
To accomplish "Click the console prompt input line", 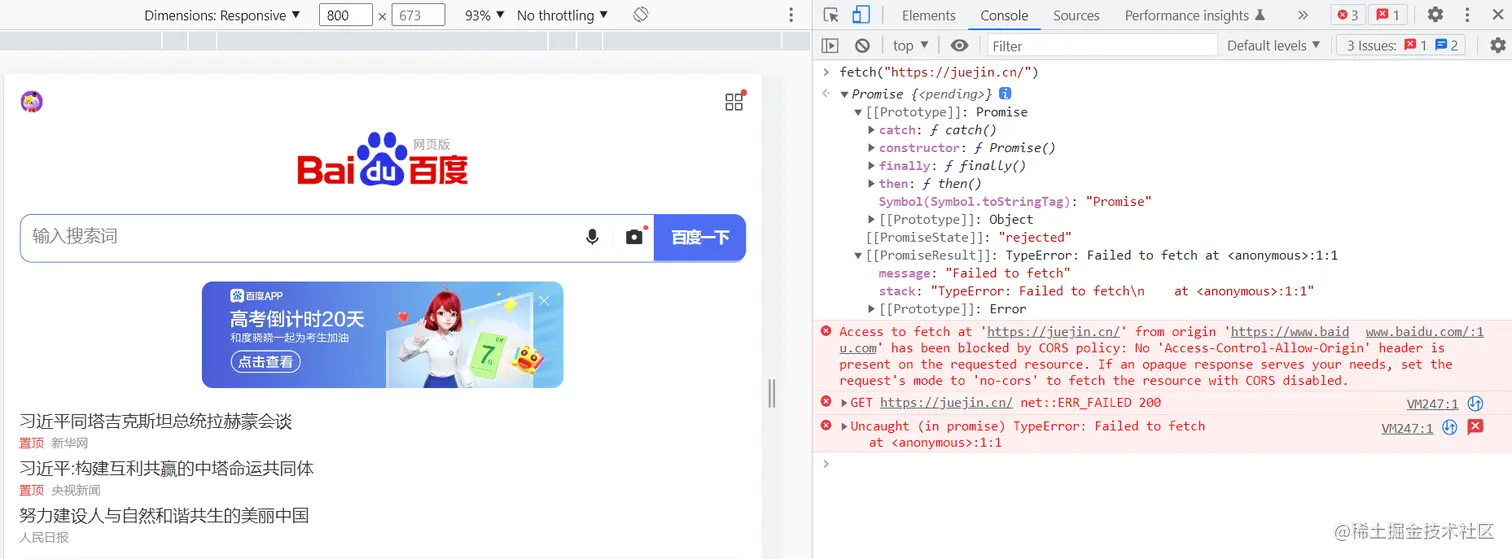I will click(1160, 464).
